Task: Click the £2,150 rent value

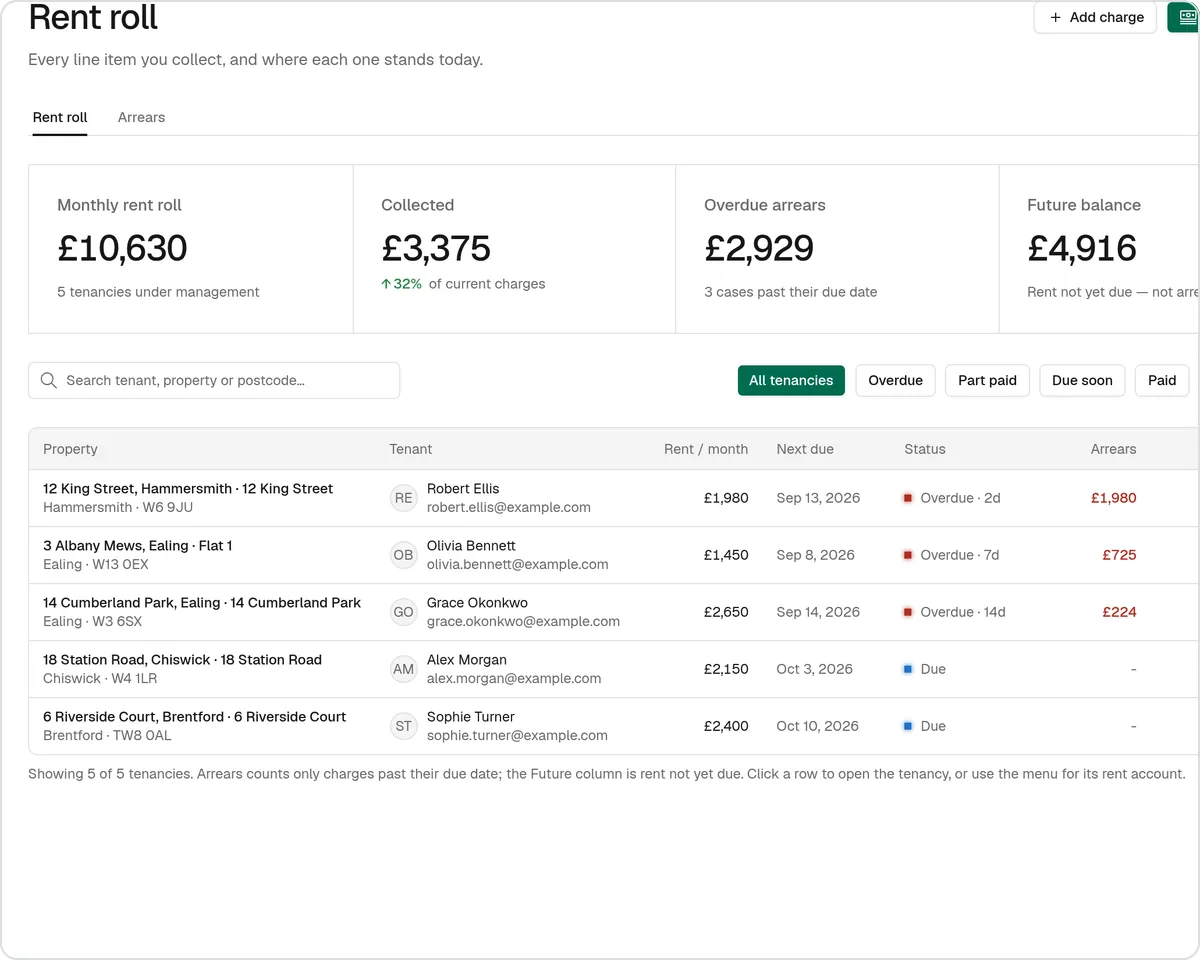Action: pos(726,669)
